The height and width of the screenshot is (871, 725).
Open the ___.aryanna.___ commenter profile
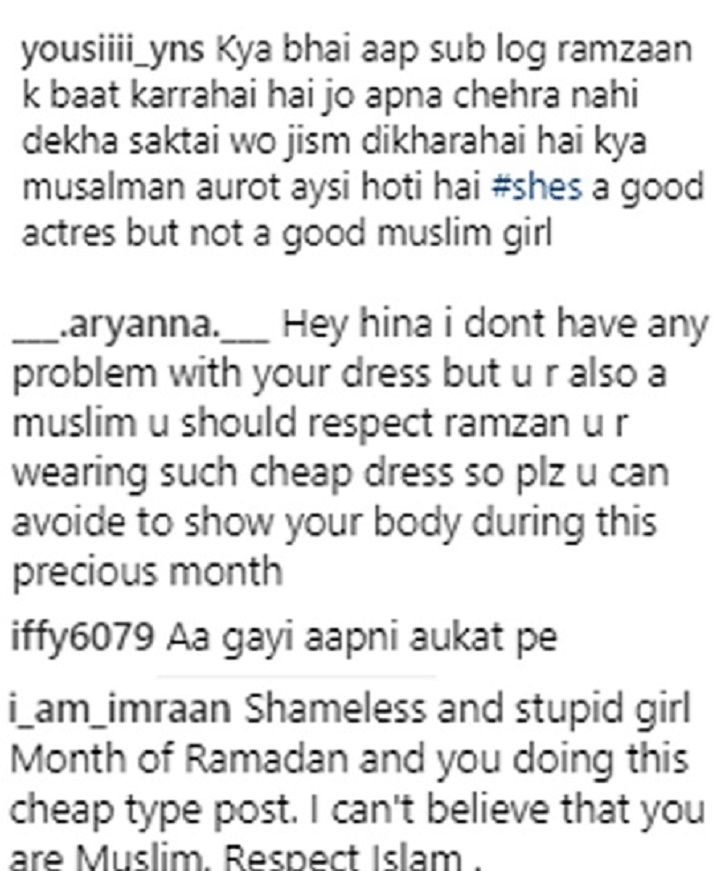tap(141, 326)
